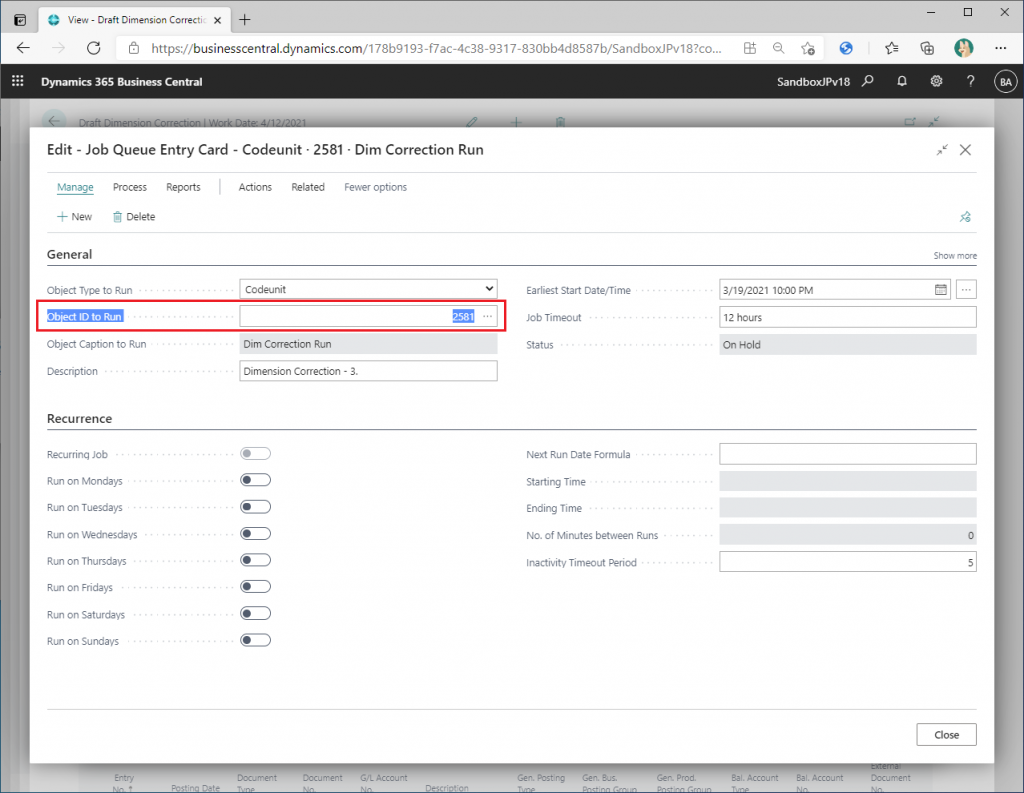Open the browser tab actions menu icon
This screenshot has width=1024, height=793.
[20, 20]
